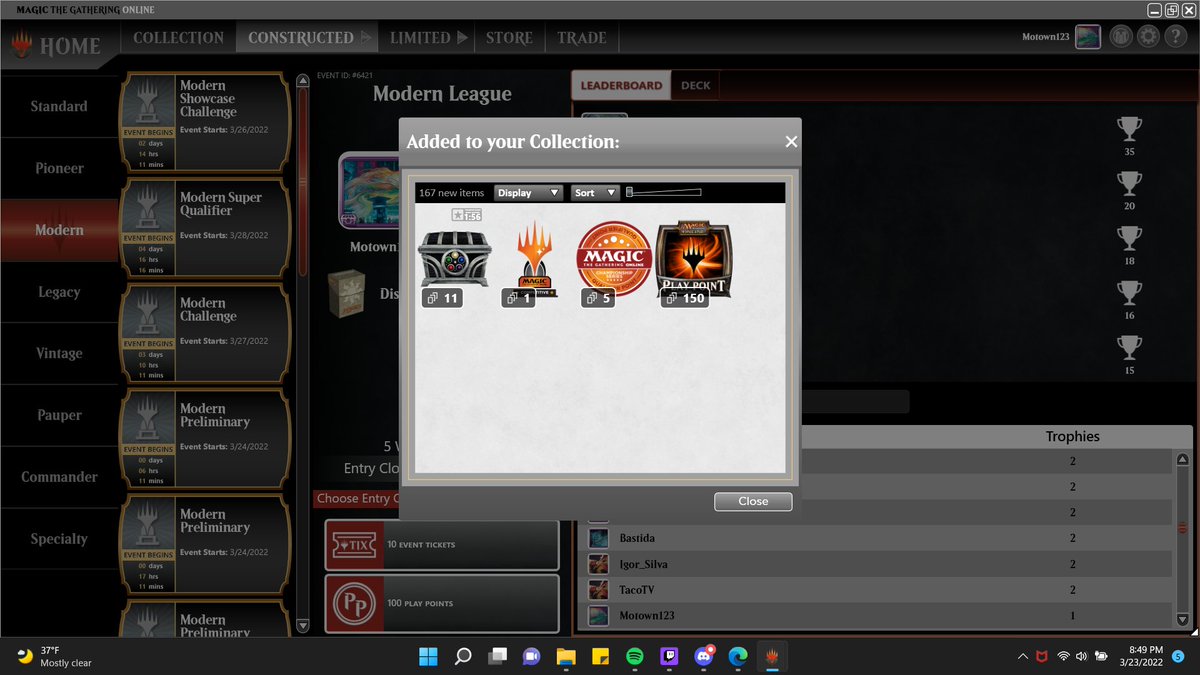Open the help question mark icon
This screenshot has width=1200, height=675.
[x=1175, y=37]
